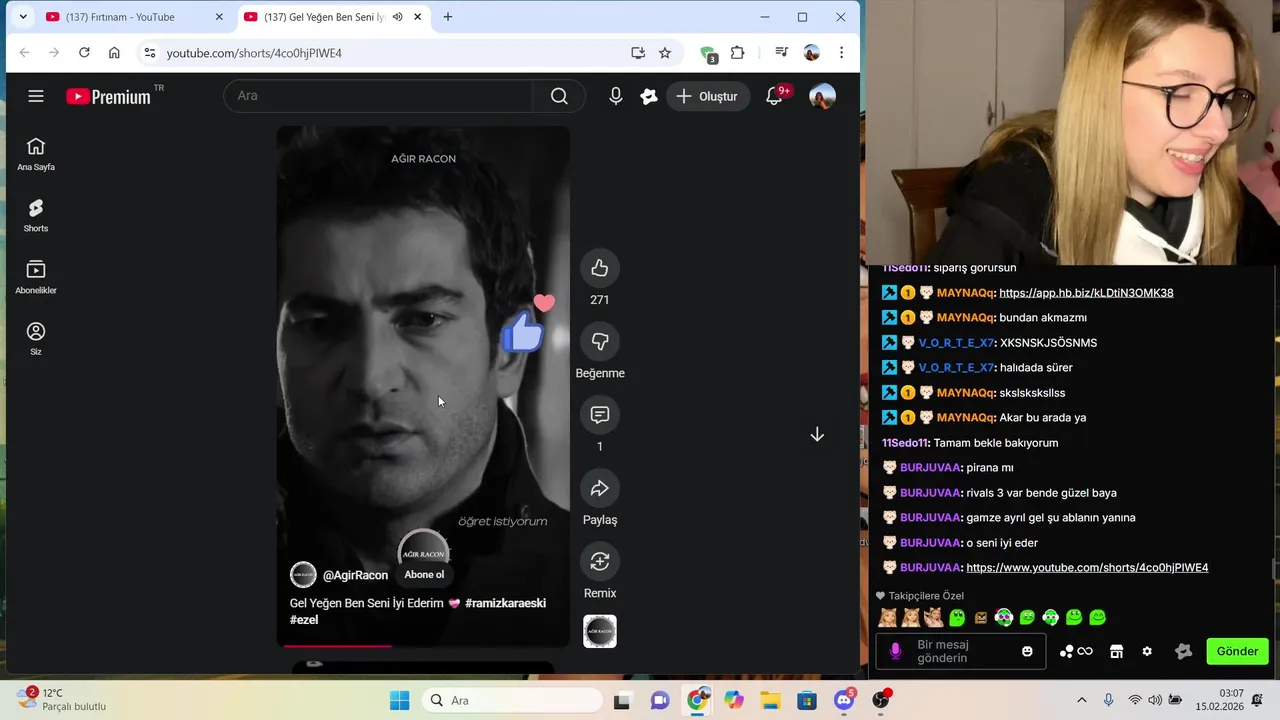Screen dimensions: 1280x720
Task: Click 11Sedo11 username in "Tamam bekle bakıyorum"
Action: coord(906,443)
